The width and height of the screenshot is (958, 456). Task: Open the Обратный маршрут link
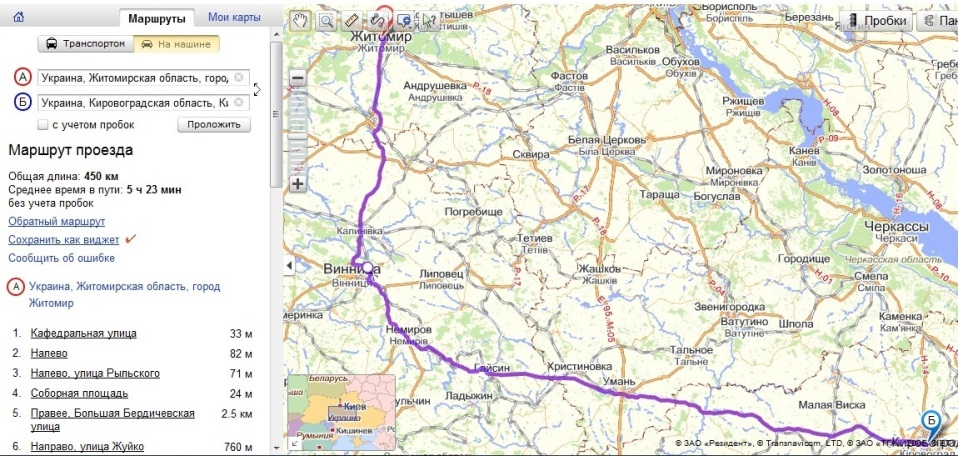coord(56,221)
